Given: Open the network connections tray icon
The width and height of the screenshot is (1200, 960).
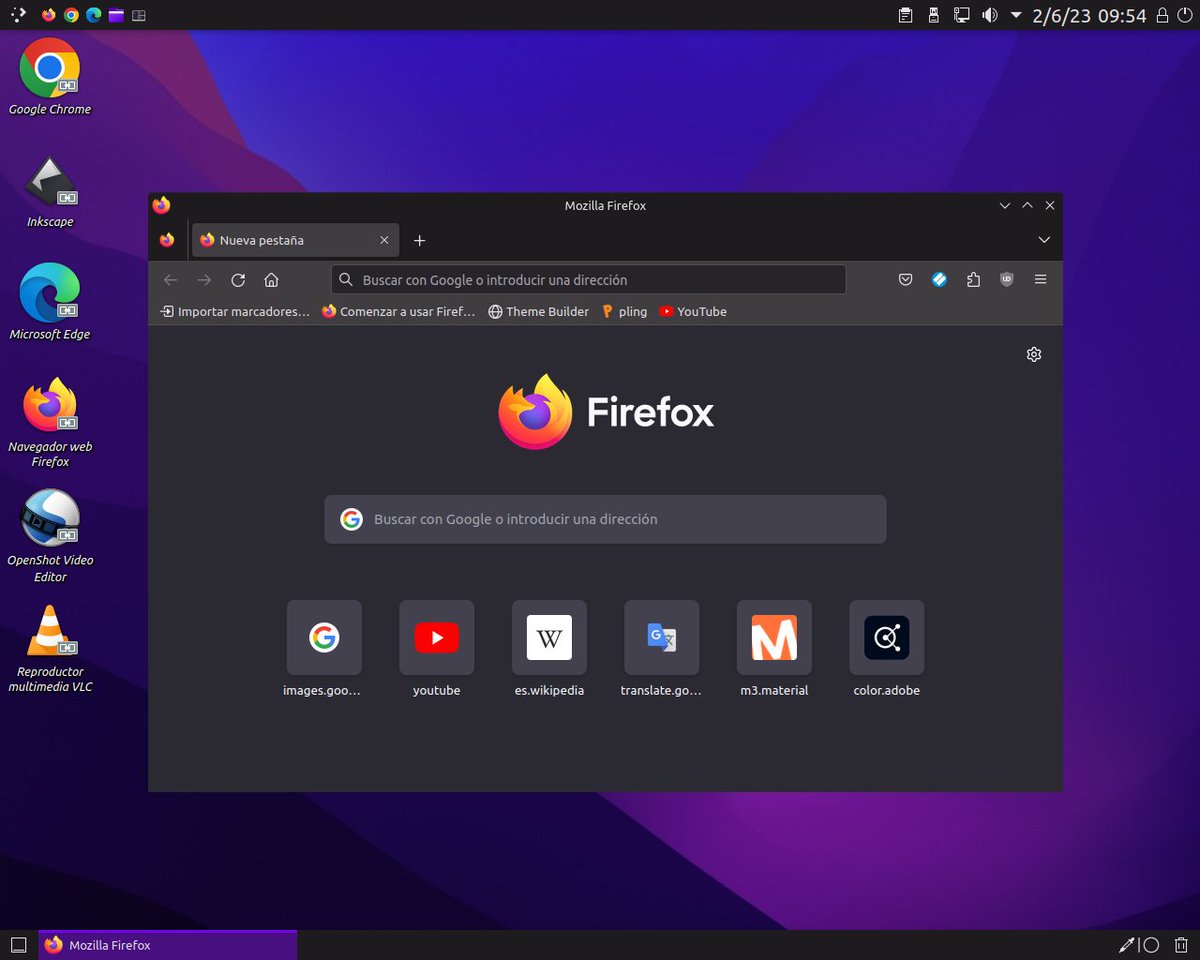Looking at the screenshot, I should pos(961,15).
